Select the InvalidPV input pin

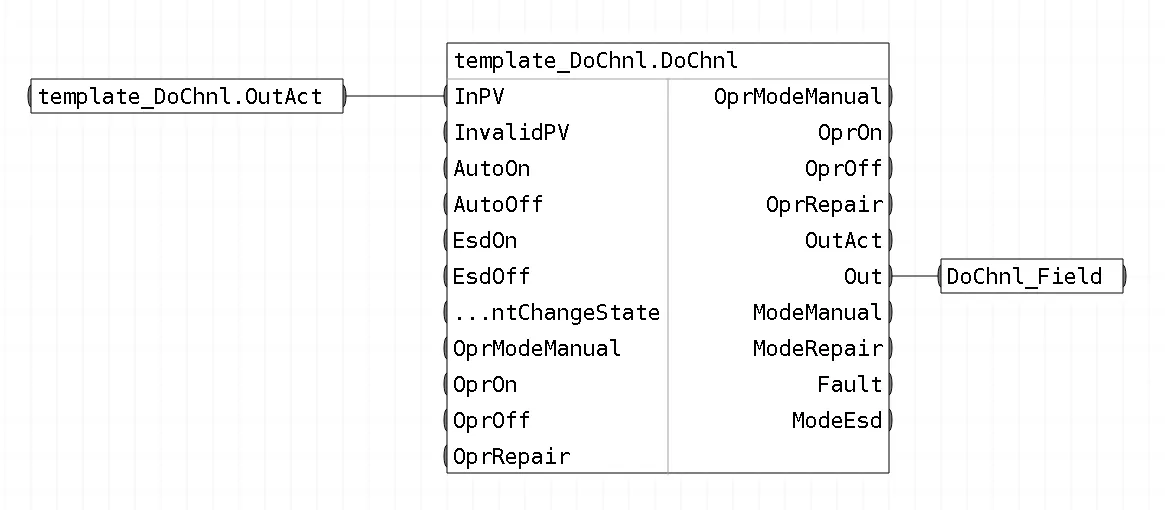click(x=511, y=132)
